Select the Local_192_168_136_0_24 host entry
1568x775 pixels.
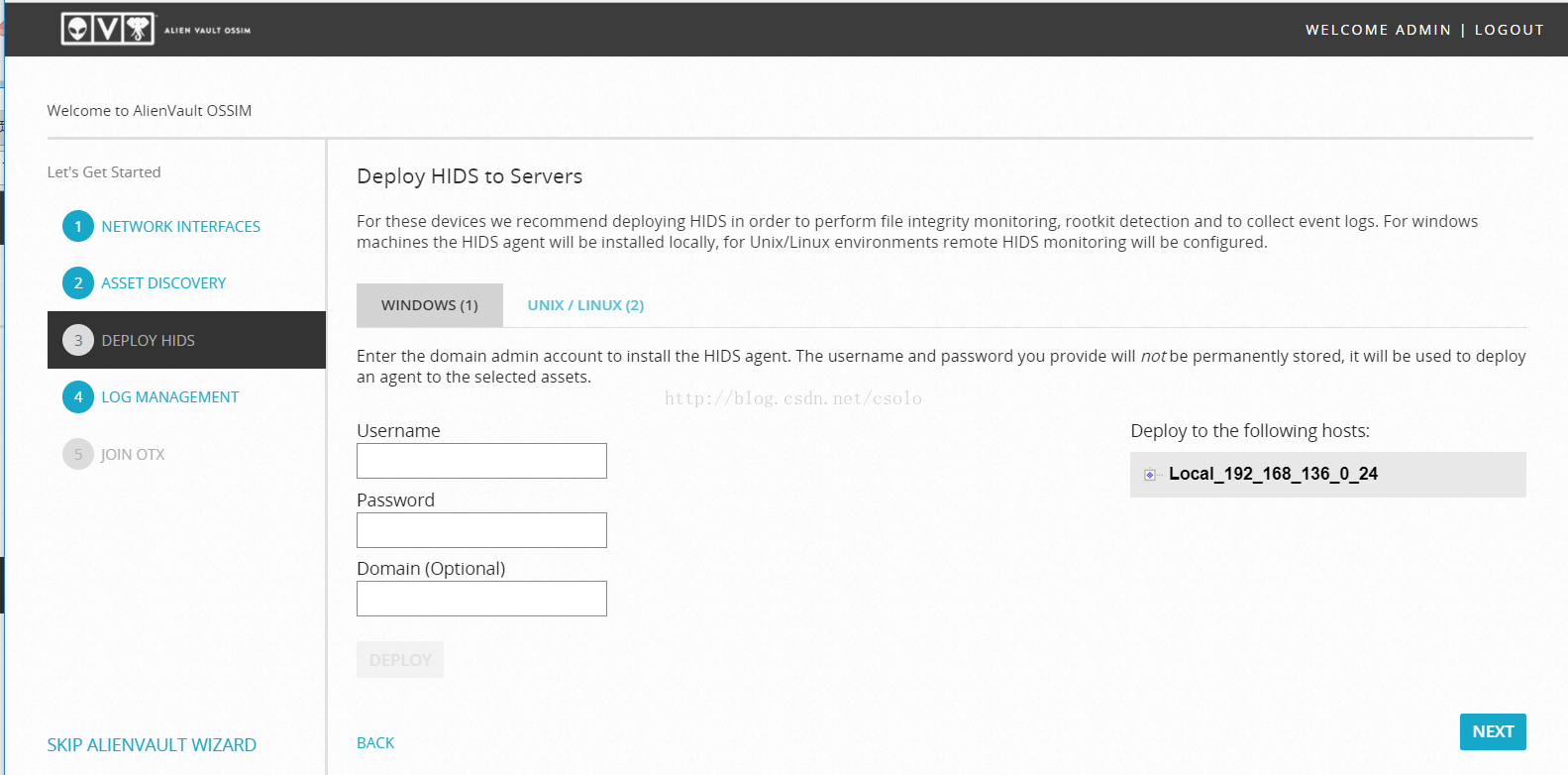point(1273,474)
